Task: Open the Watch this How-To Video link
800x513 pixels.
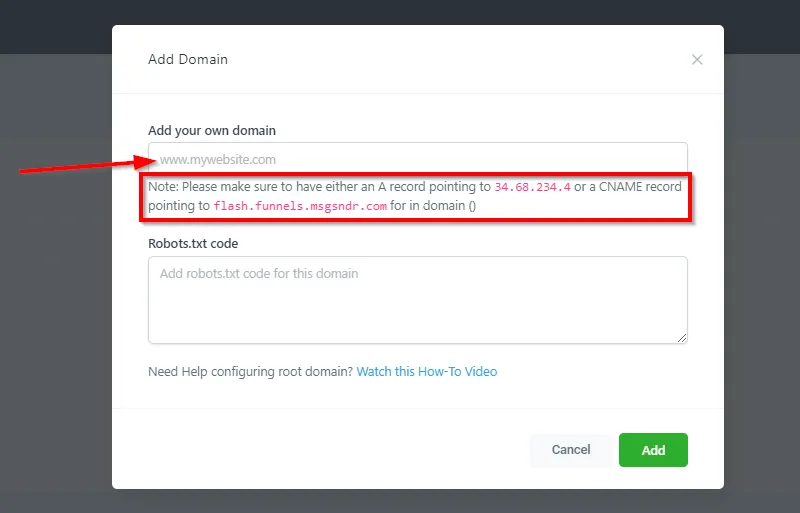Action: [x=427, y=372]
